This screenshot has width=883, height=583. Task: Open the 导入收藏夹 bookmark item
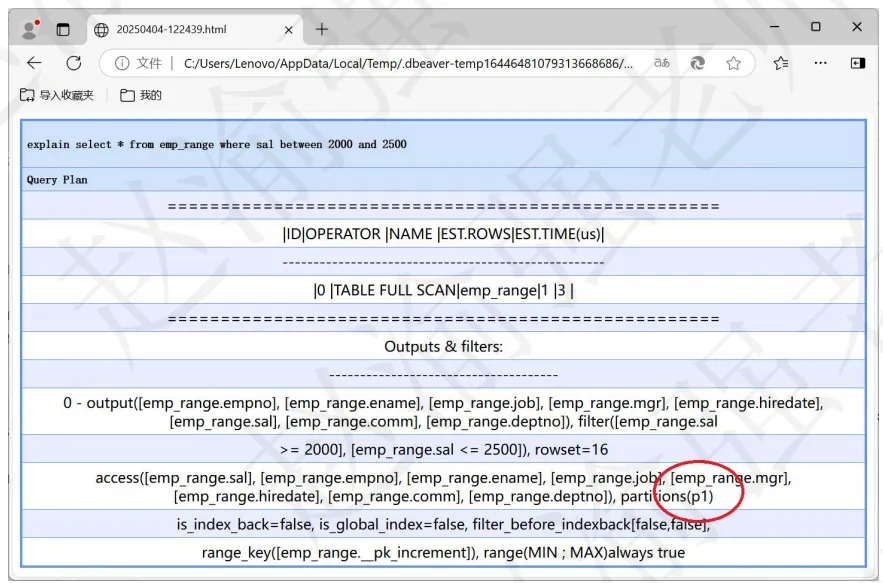pos(57,95)
